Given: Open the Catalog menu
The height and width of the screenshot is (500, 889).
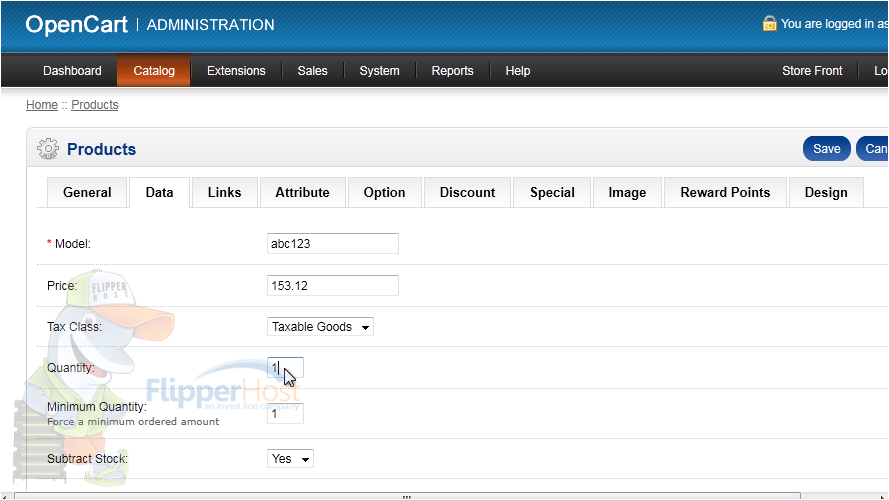Looking at the screenshot, I should tap(154, 71).
